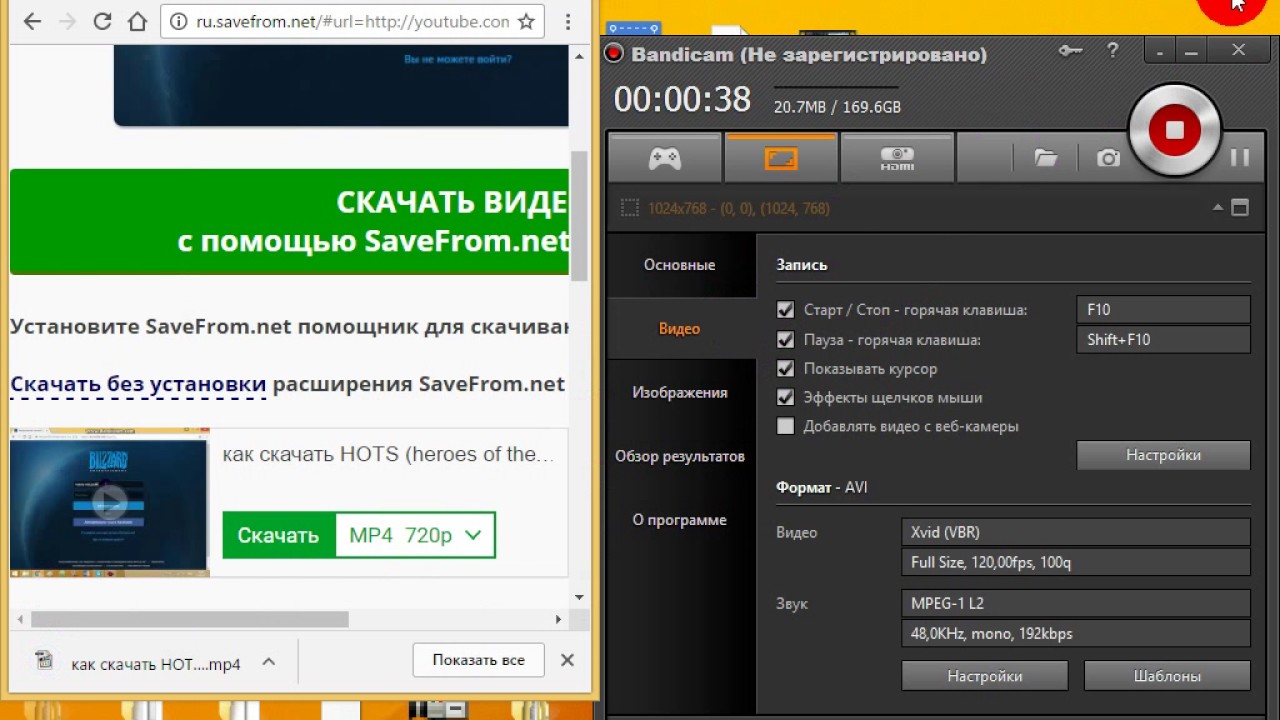Click the horizontal scrollbar left arrow

[x=20, y=619]
